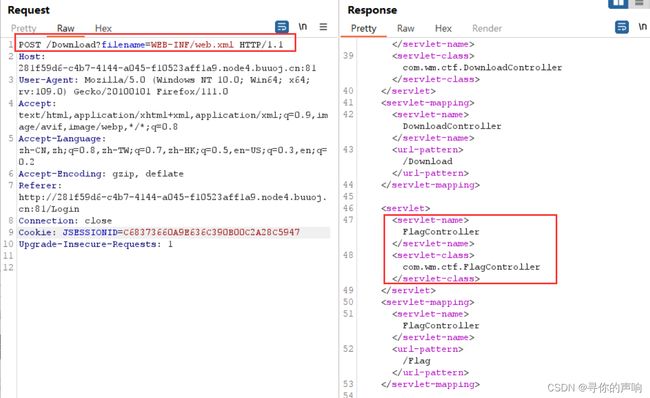Screen dimensions: 650x398
Task: Click com.wm.ctf.FlagController class text
Action: click(471, 267)
